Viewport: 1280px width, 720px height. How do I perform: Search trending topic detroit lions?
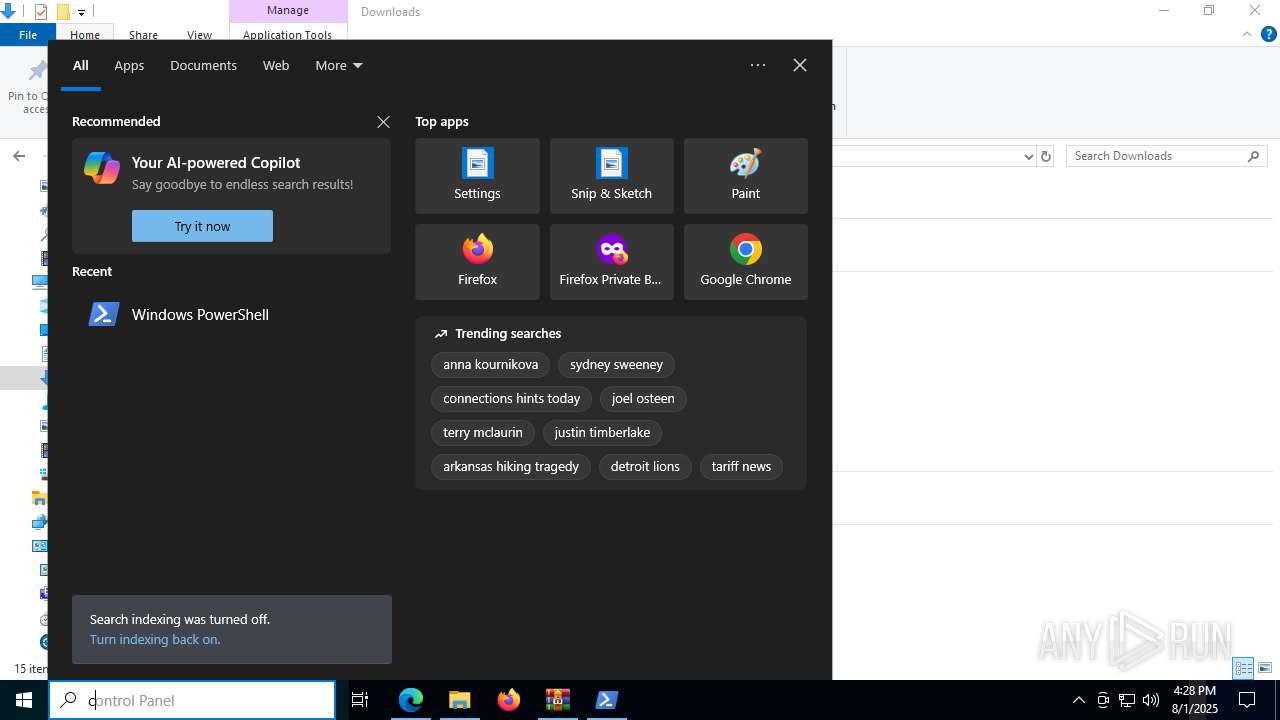645,467
